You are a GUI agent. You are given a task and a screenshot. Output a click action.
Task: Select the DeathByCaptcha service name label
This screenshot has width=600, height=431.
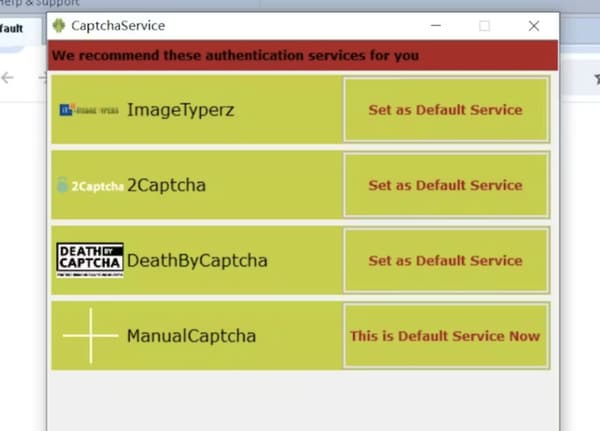(x=197, y=261)
